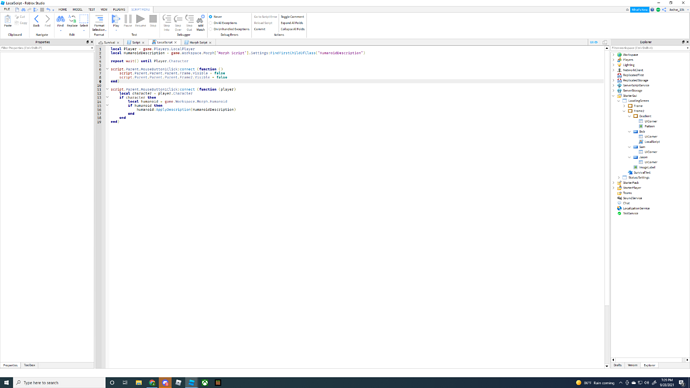Click the Paste clipboard icon
Image resolution: width=690 pixels, height=388 pixels.
pyautogui.click(x=7, y=20)
